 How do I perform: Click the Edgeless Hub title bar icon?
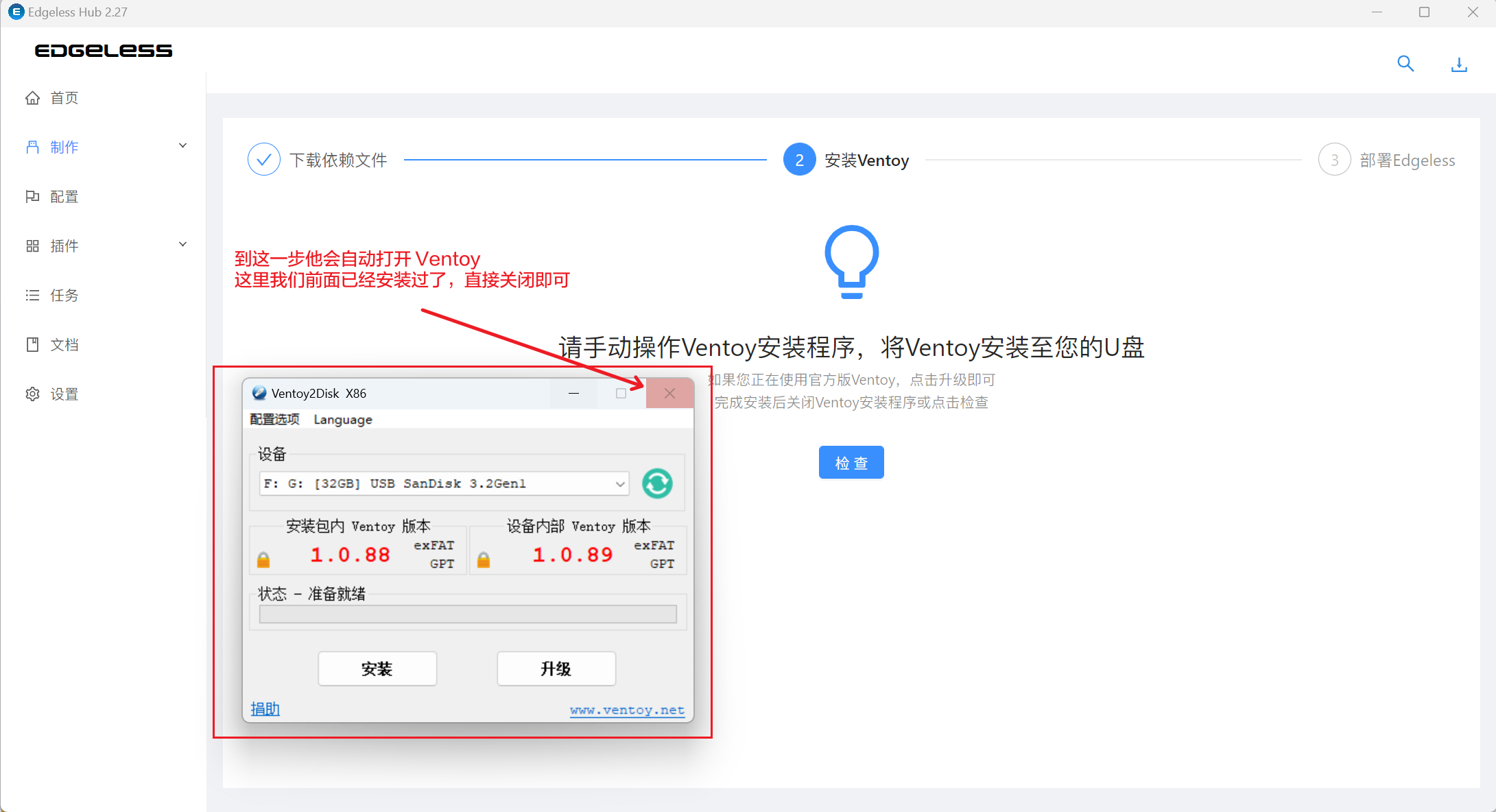[x=16, y=12]
